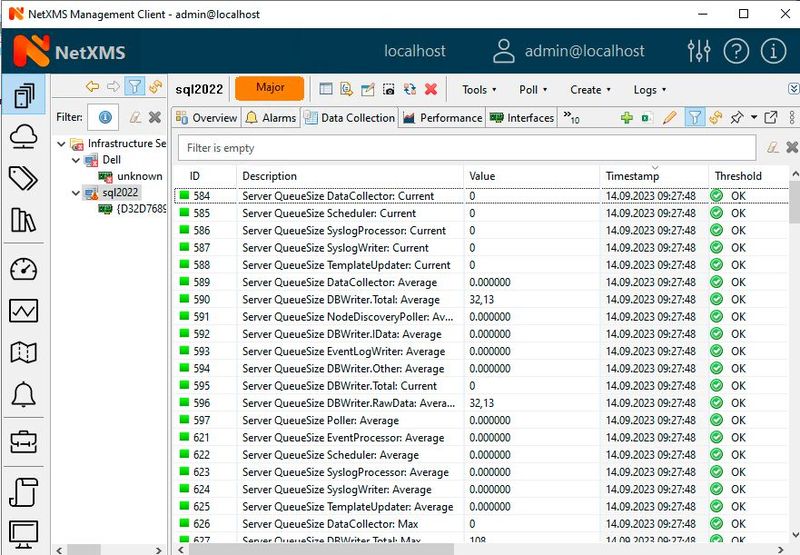Show the 10 hidden tabs list
Image resolution: width=800 pixels, height=555 pixels.
571,118
